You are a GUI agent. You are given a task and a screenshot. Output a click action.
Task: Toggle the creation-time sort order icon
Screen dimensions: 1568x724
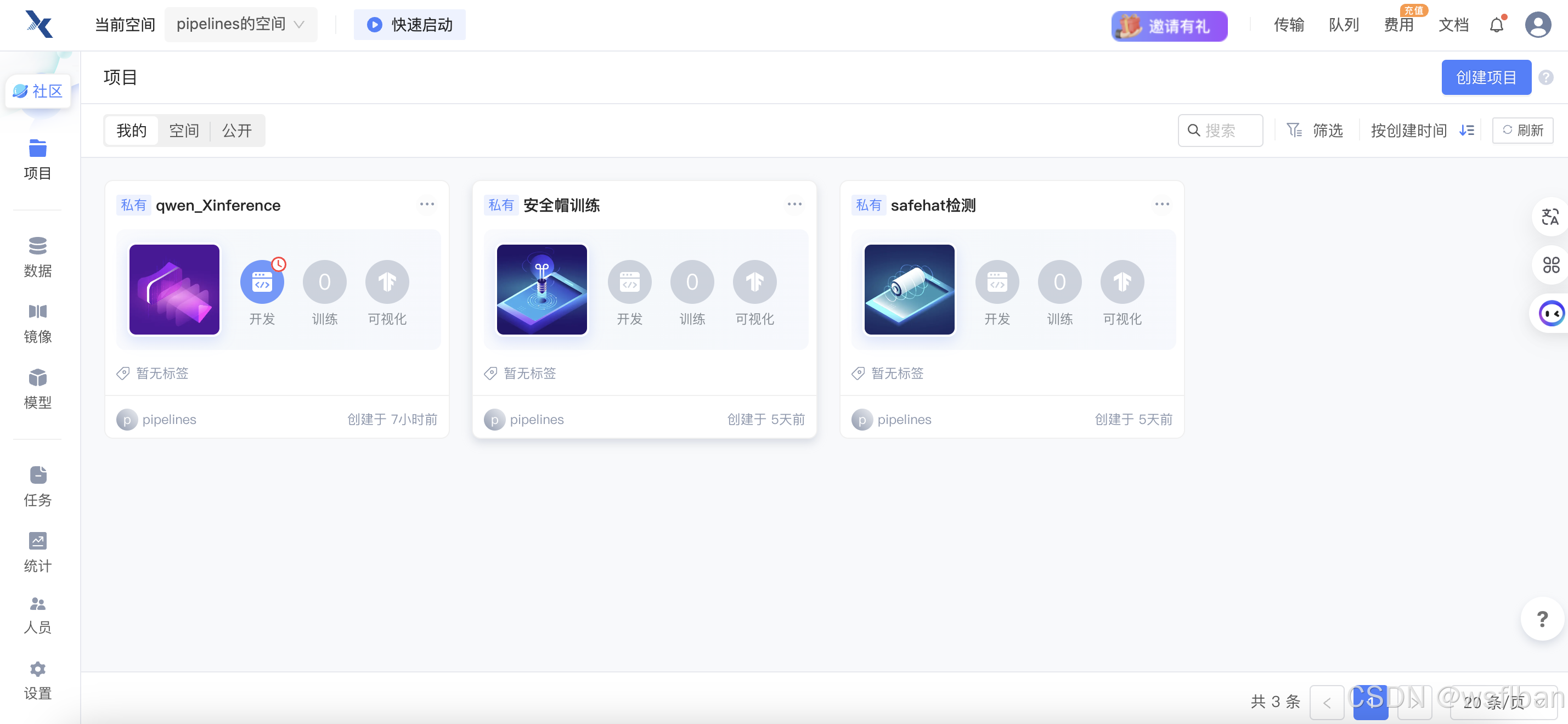(1467, 130)
